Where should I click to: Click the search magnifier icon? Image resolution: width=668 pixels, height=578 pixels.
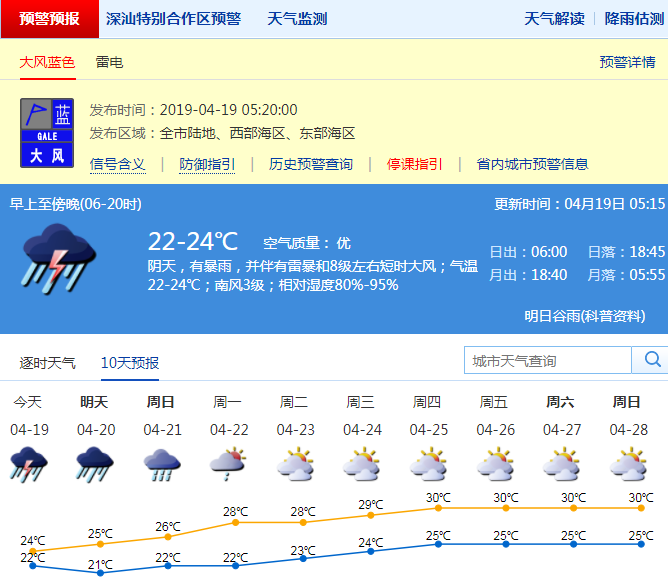[652, 360]
